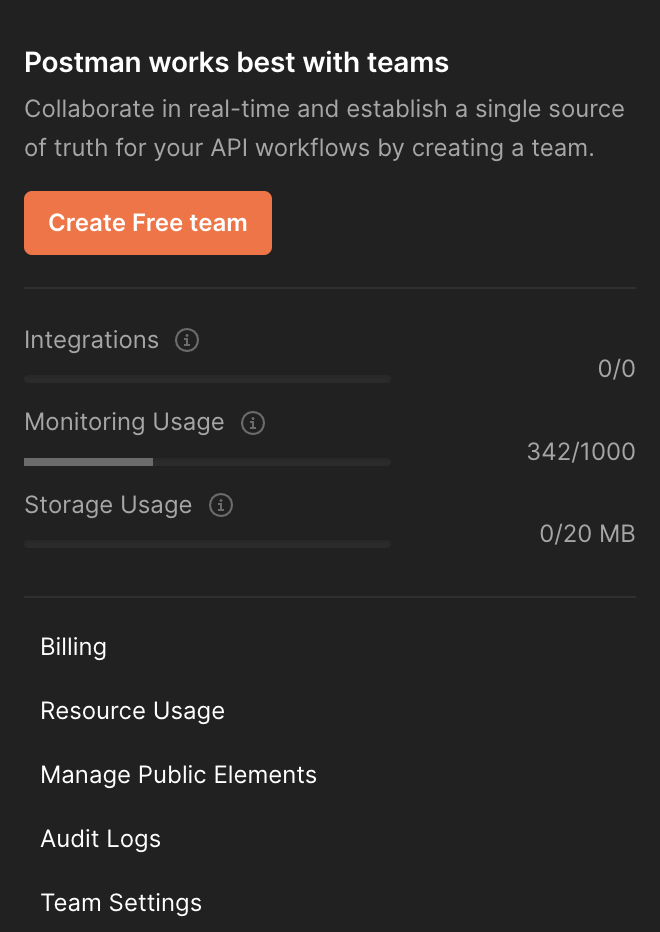Click the 342/1000 monitoring usage count

click(x=581, y=452)
